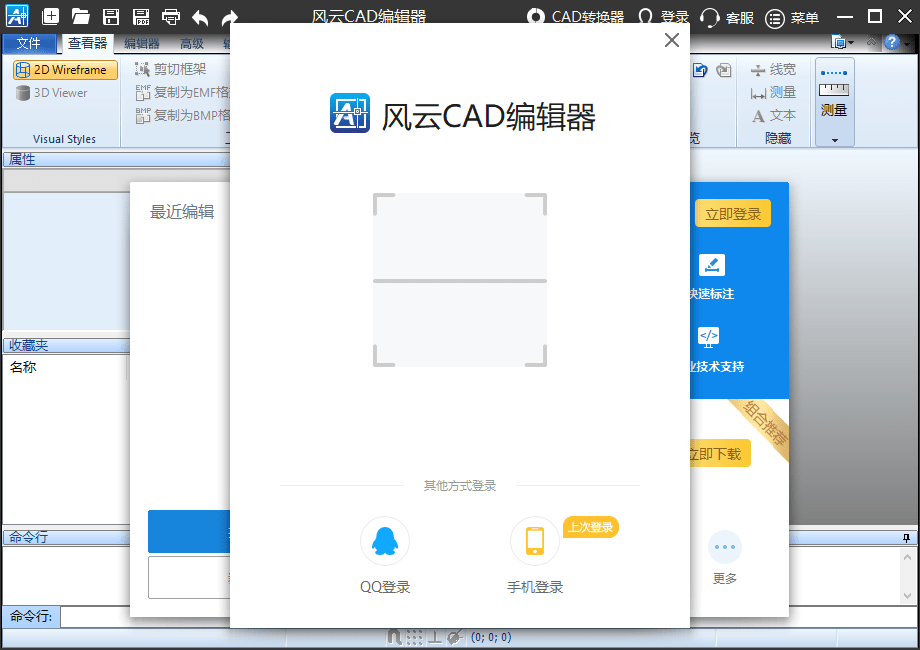Choose 手机登录 phone icon
This screenshot has height=650, width=920.
click(x=535, y=541)
